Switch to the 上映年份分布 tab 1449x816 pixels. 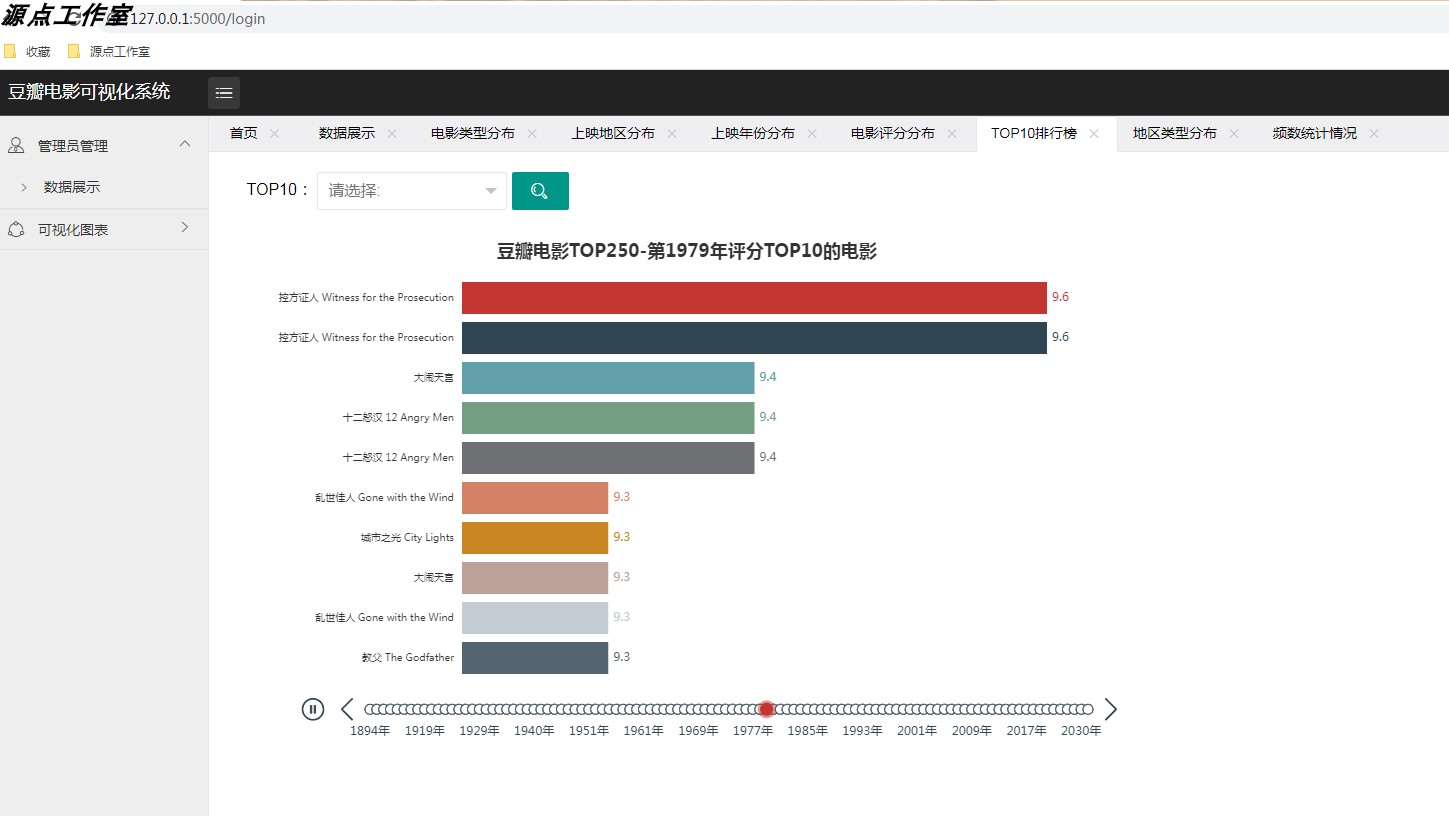[753, 133]
